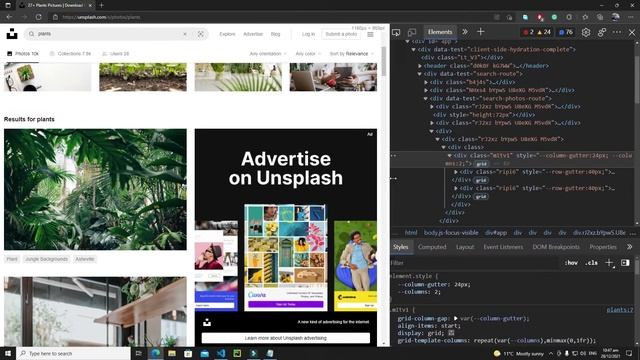Open DevTools customize ellipsis menu
Image resolution: width=640 pixels, height=360 pixels.
pos(617,32)
